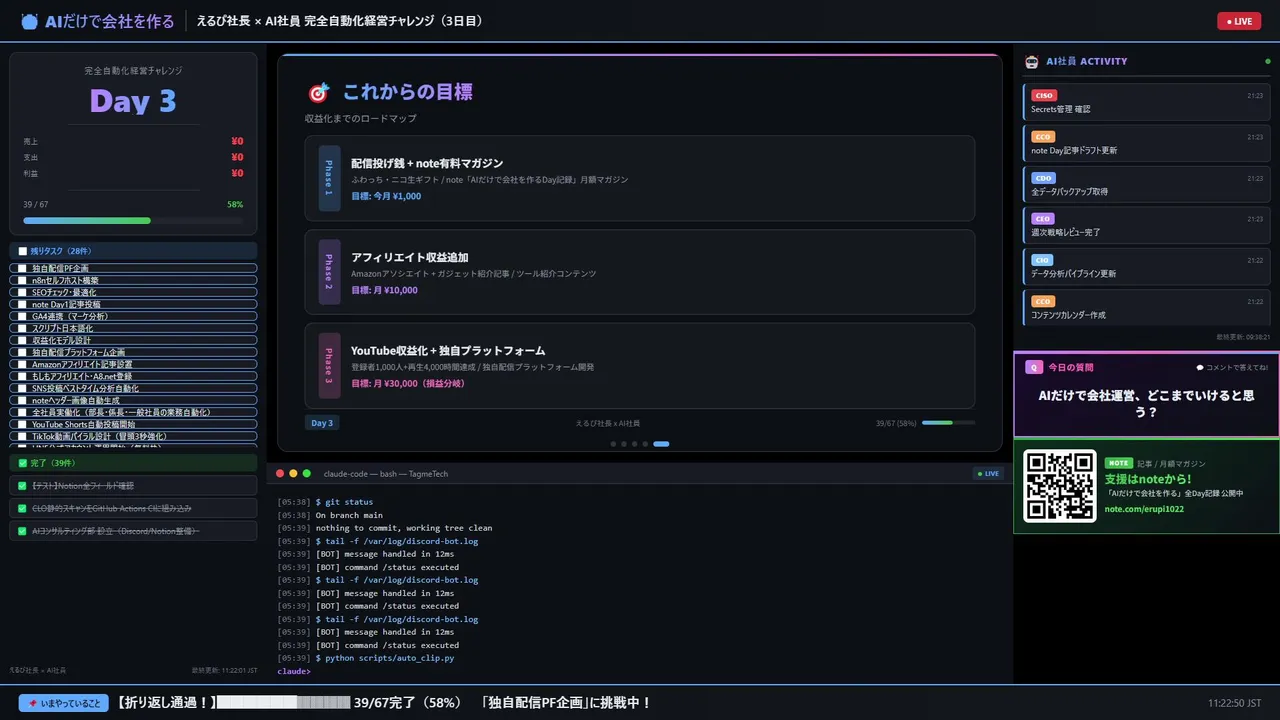Click the CCO badge above note Day記事ドラフト更新
The image size is (1280, 720).
click(1043, 136)
